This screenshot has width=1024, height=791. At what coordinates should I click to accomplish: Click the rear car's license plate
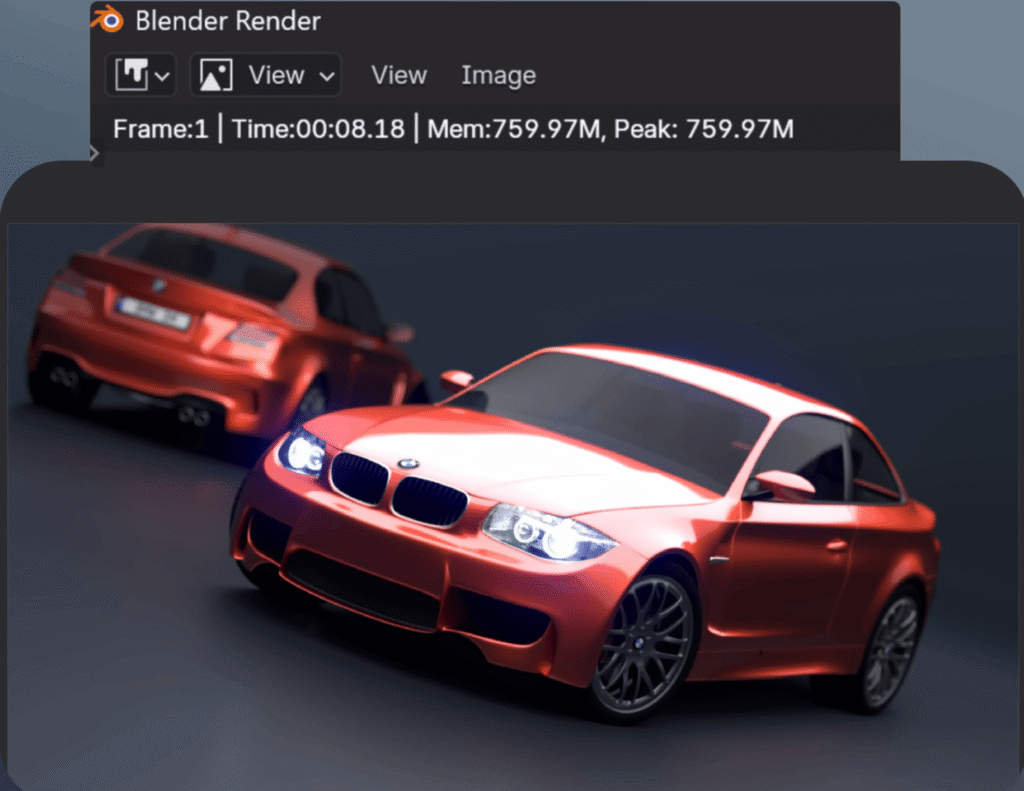coord(153,313)
